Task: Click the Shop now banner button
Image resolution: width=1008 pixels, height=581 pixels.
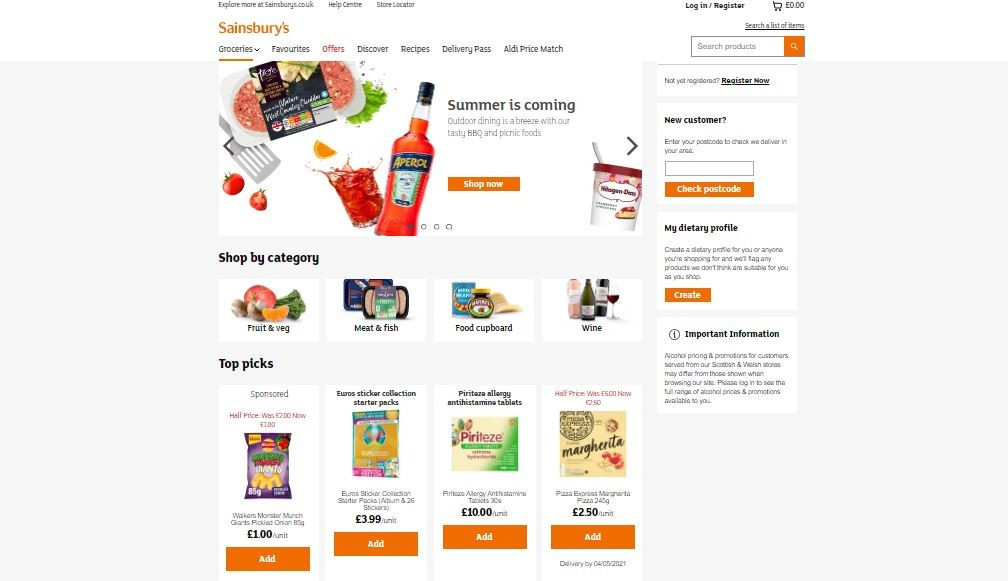Action: (483, 184)
